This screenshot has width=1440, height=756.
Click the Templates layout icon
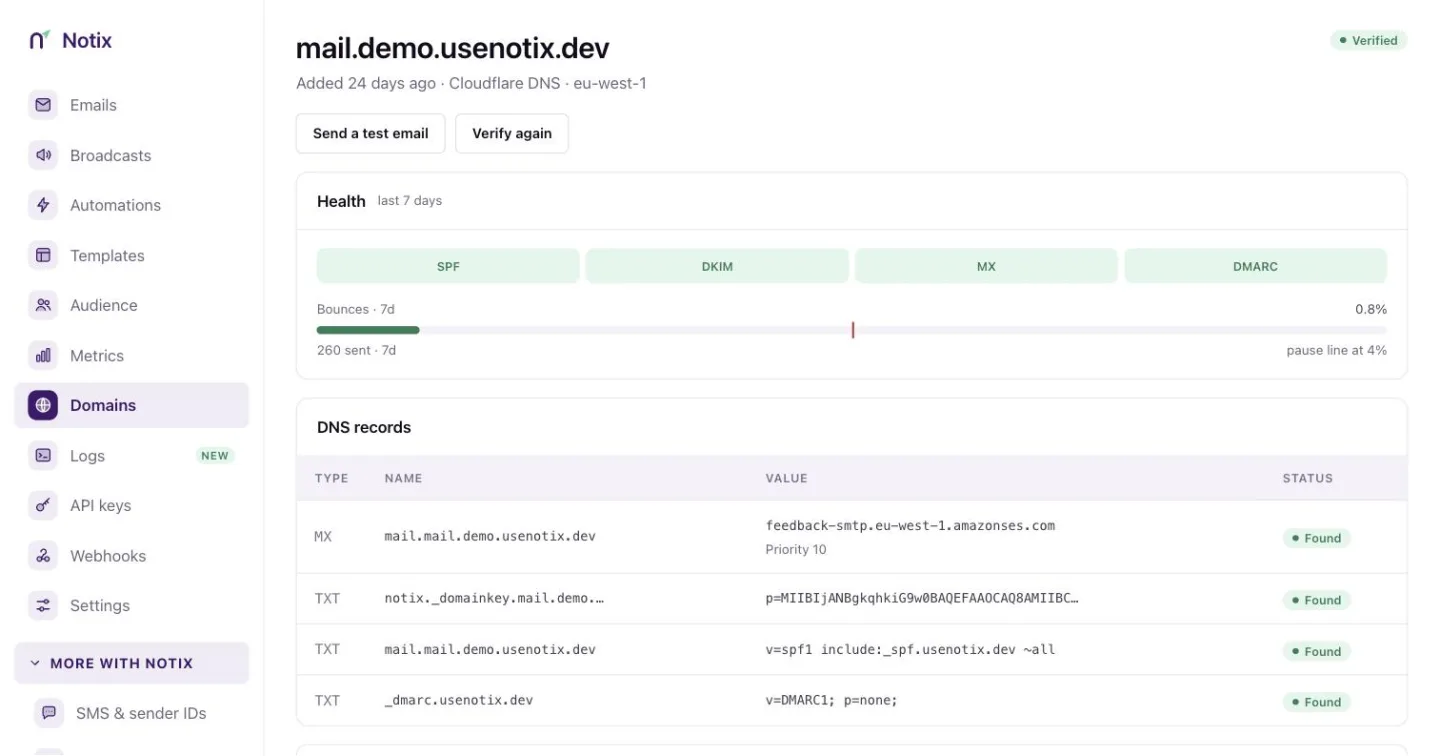[43, 255]
